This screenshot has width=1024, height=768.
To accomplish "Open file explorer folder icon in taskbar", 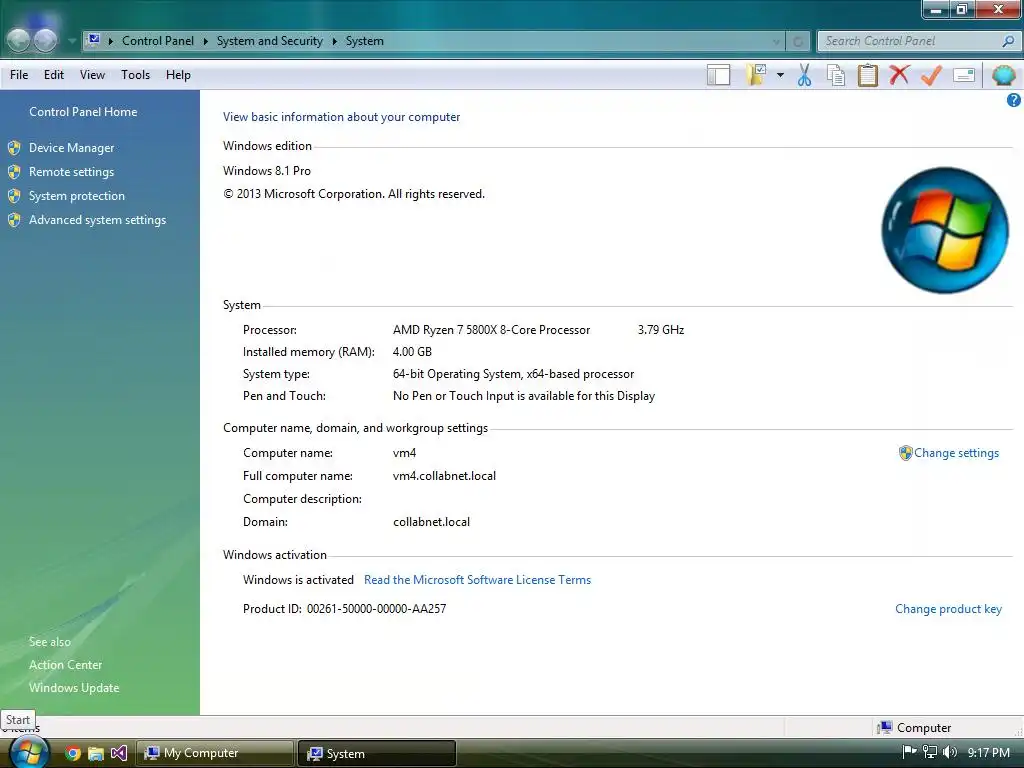I will tap(95, 754).
